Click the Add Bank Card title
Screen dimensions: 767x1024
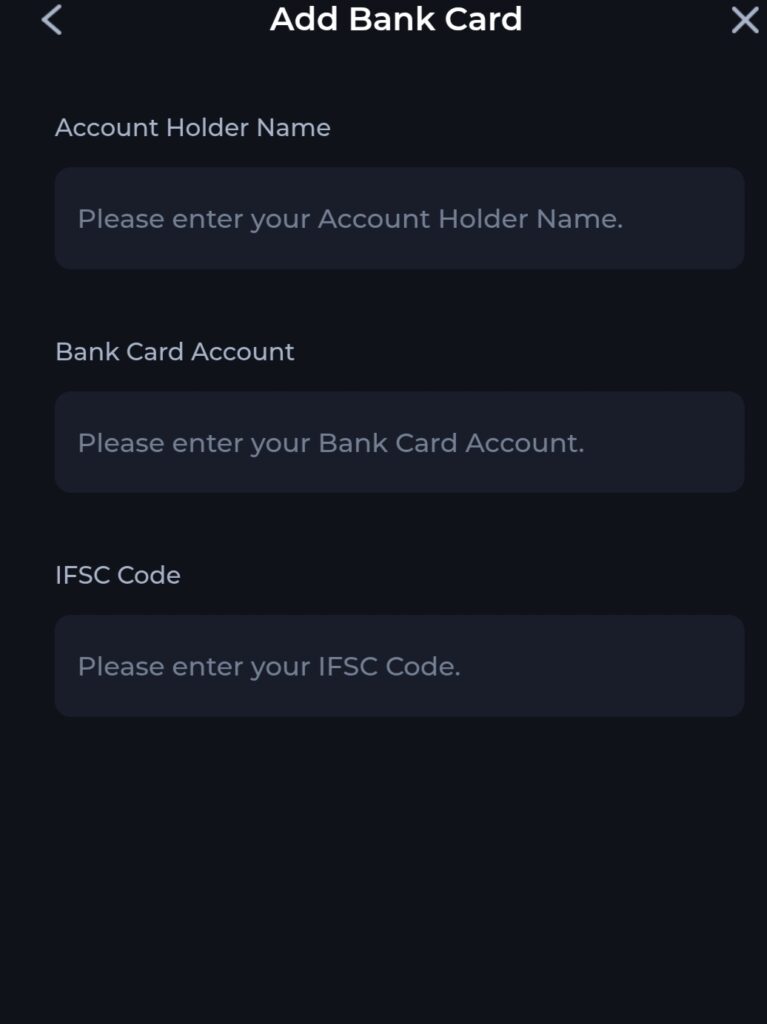pos(396,19)
